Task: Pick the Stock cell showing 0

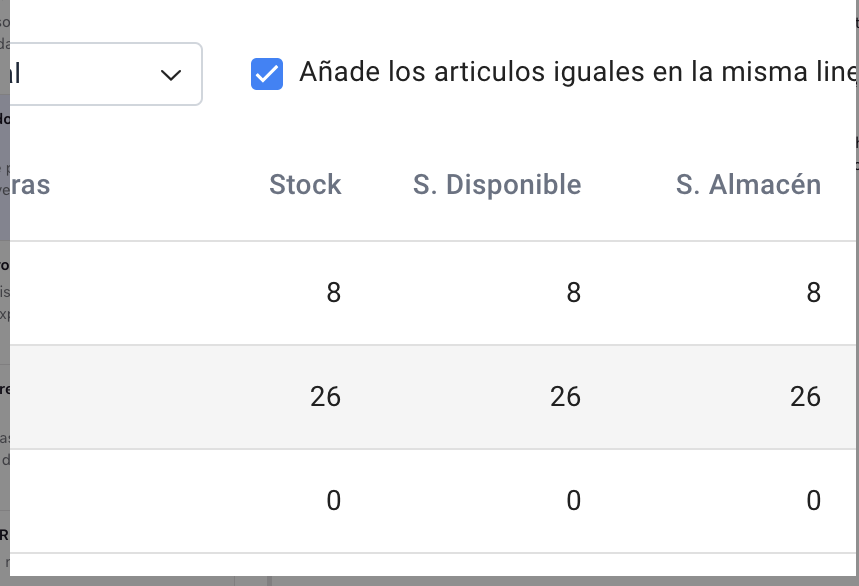Action: tap(333, 501)
